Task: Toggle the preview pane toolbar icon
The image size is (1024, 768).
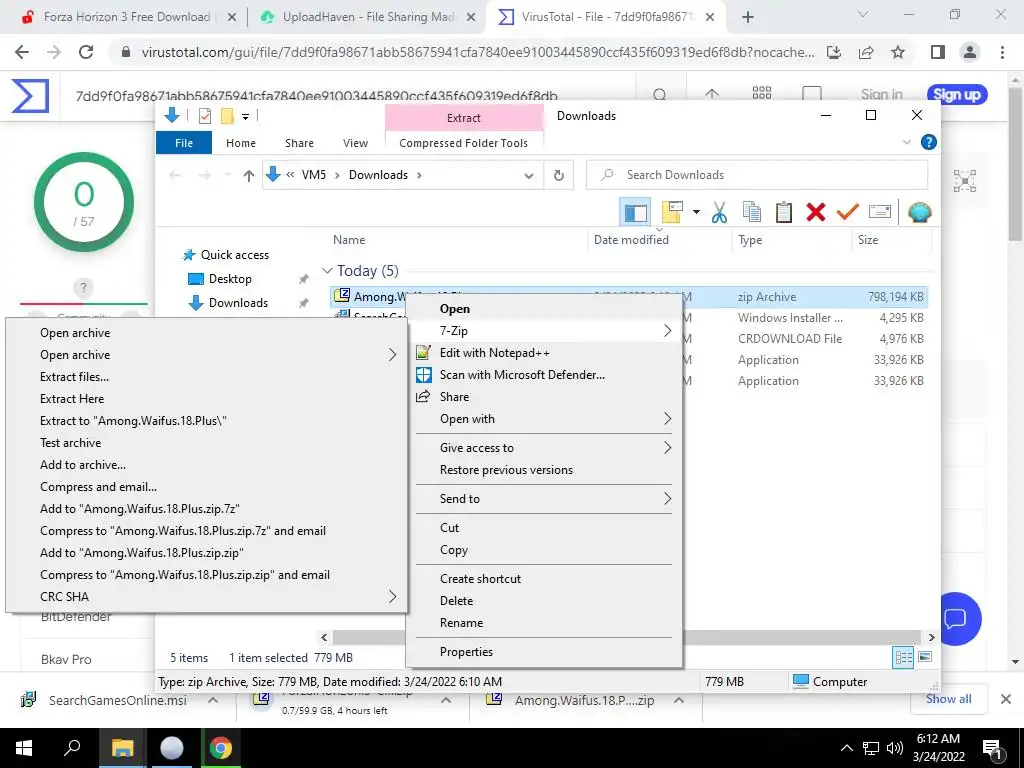Action: [x=635, y=212]
